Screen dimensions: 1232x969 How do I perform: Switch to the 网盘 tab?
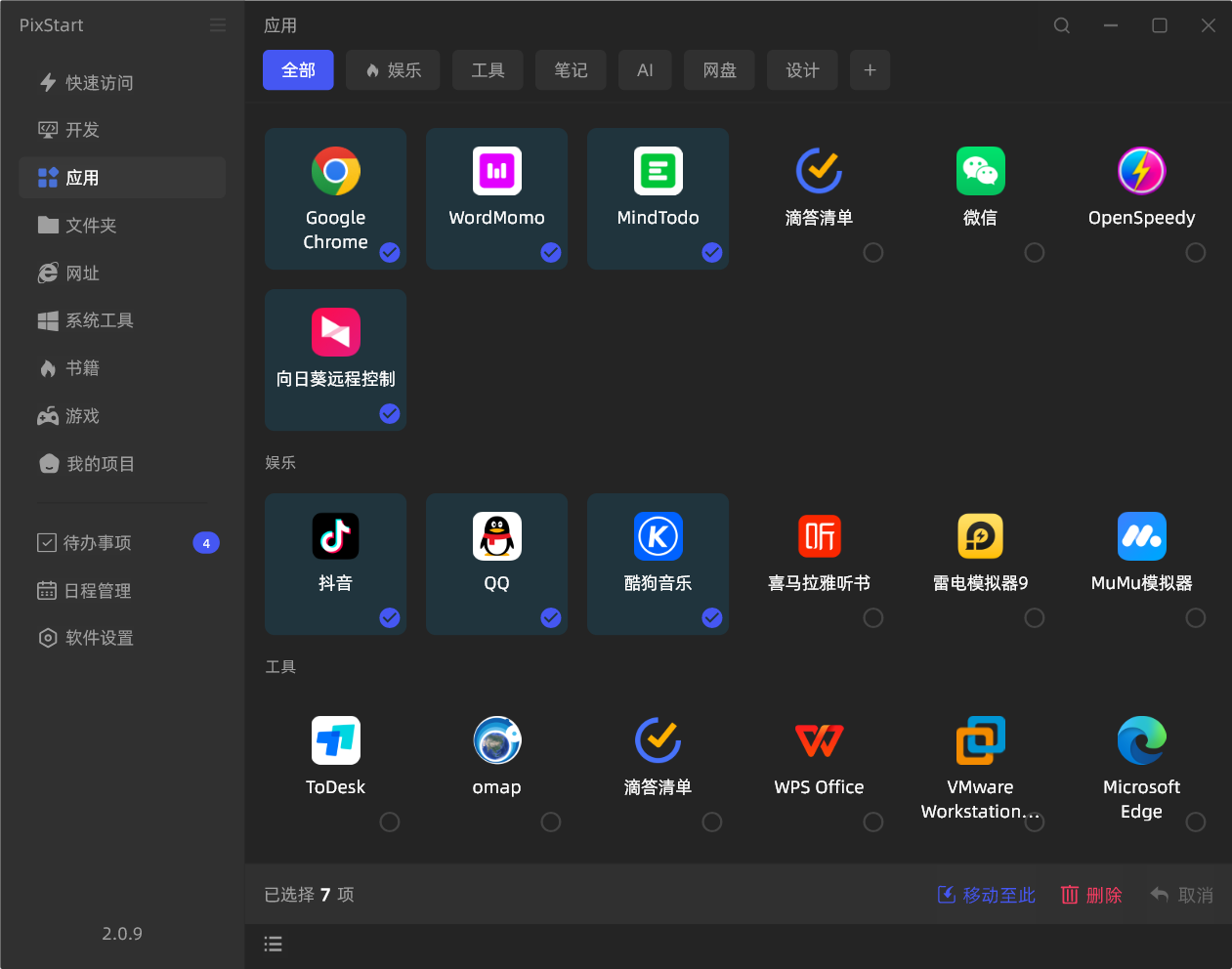[x=719, y=70]
